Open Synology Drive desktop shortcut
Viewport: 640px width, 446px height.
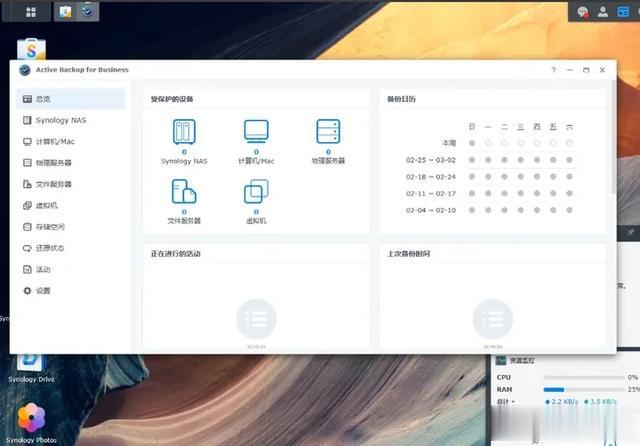pos(31,368)
